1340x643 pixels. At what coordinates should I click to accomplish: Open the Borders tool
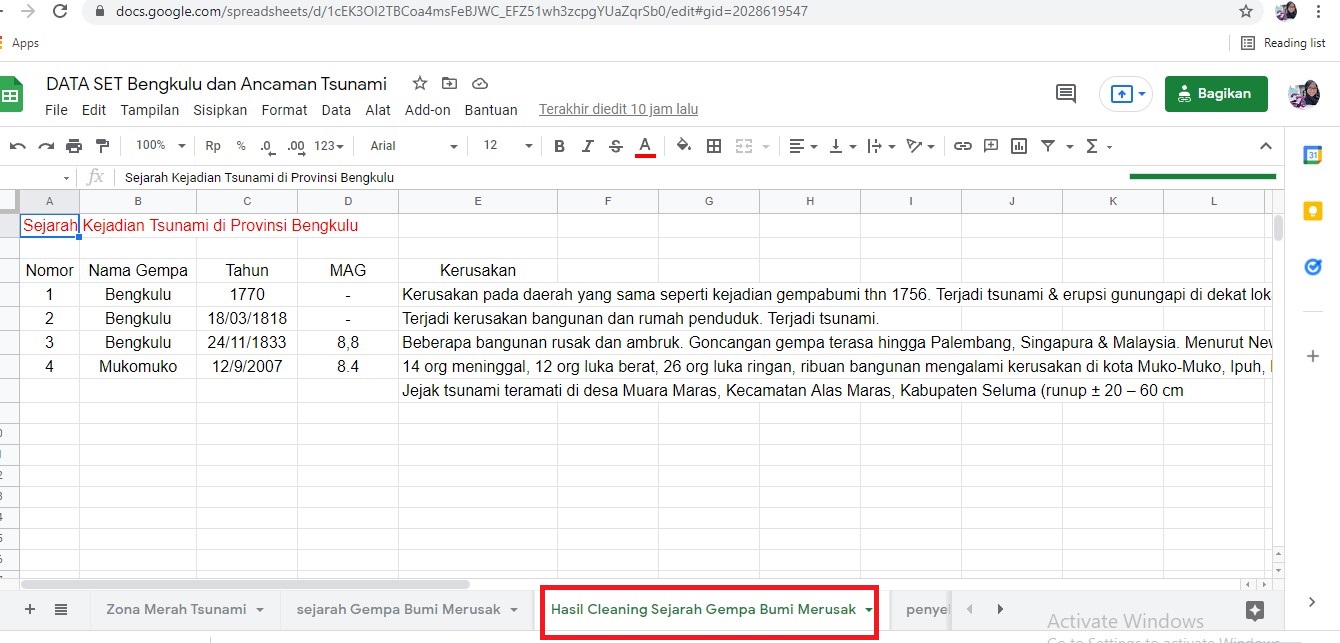[714, 146]
